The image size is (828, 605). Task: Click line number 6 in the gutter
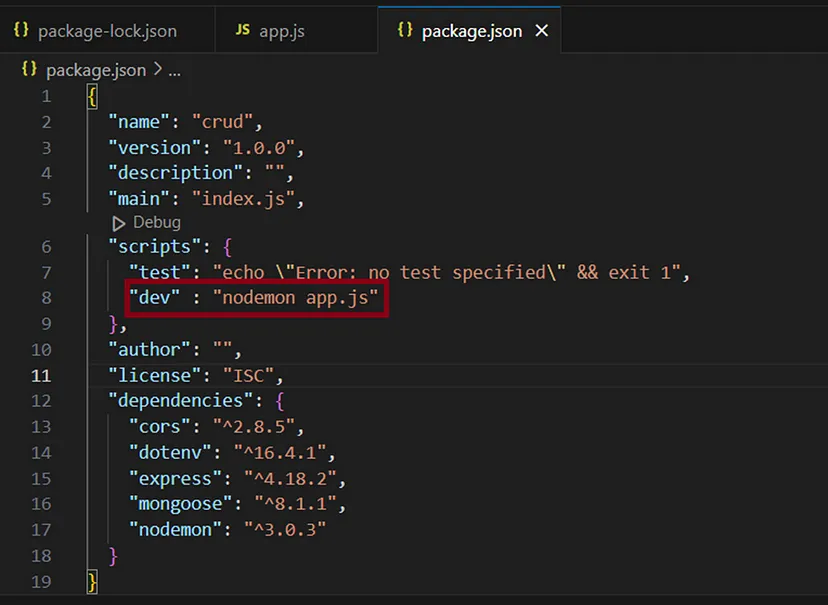(46, 247)
